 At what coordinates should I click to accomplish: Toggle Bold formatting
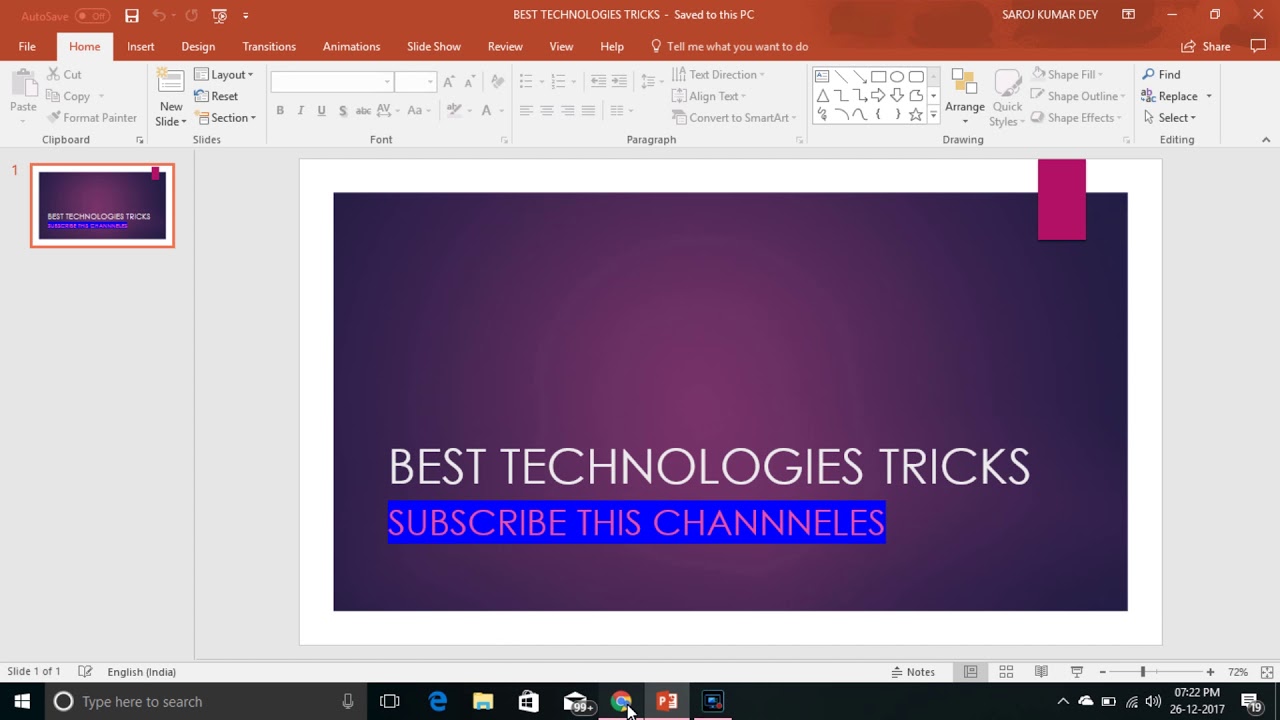point(280,110)
